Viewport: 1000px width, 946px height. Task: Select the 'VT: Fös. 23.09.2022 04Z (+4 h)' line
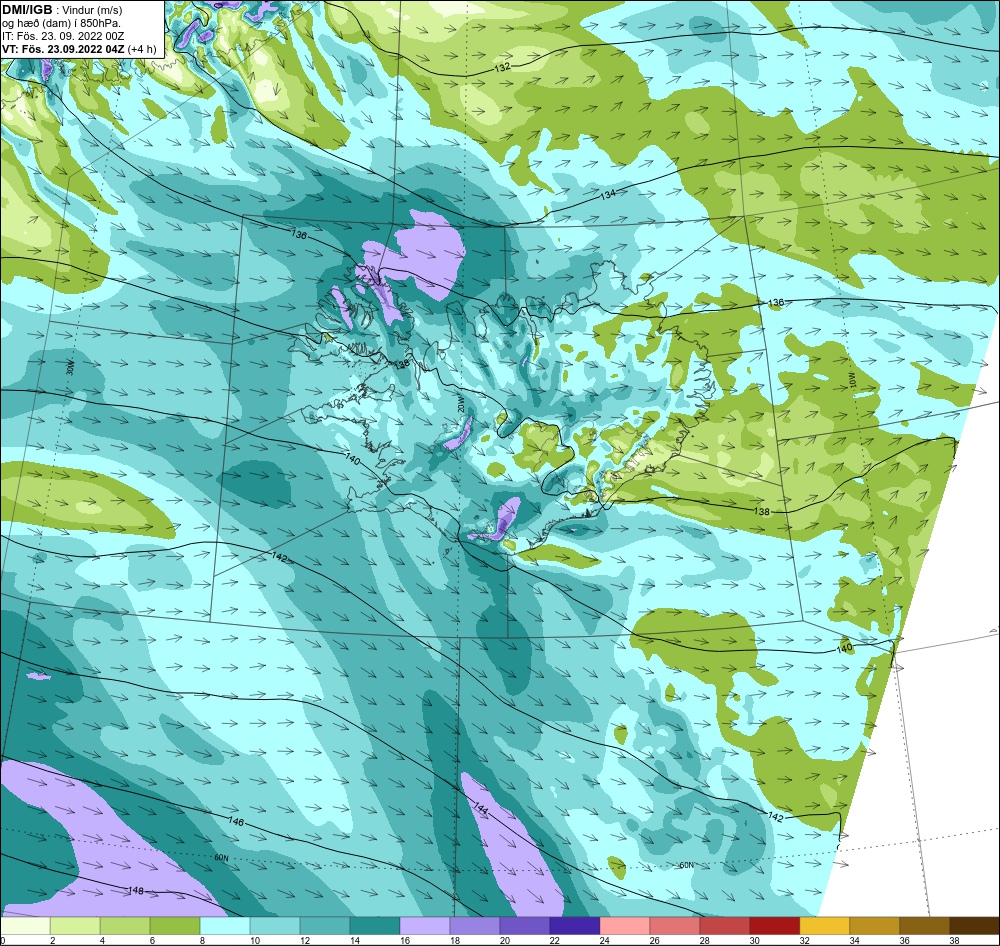(x=79, y=49)
